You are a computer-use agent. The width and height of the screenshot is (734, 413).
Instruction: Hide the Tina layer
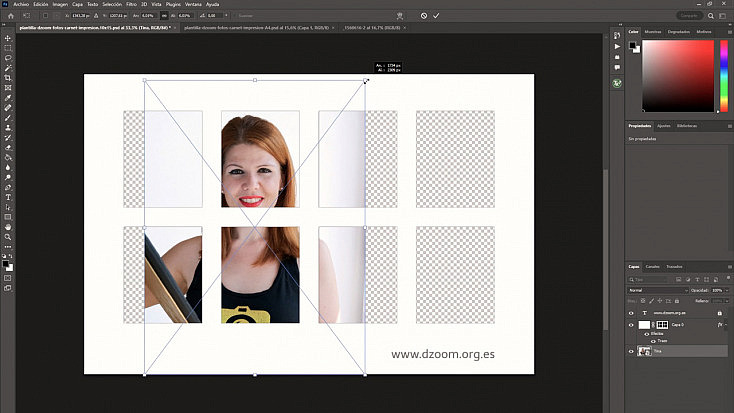[631, 351]
